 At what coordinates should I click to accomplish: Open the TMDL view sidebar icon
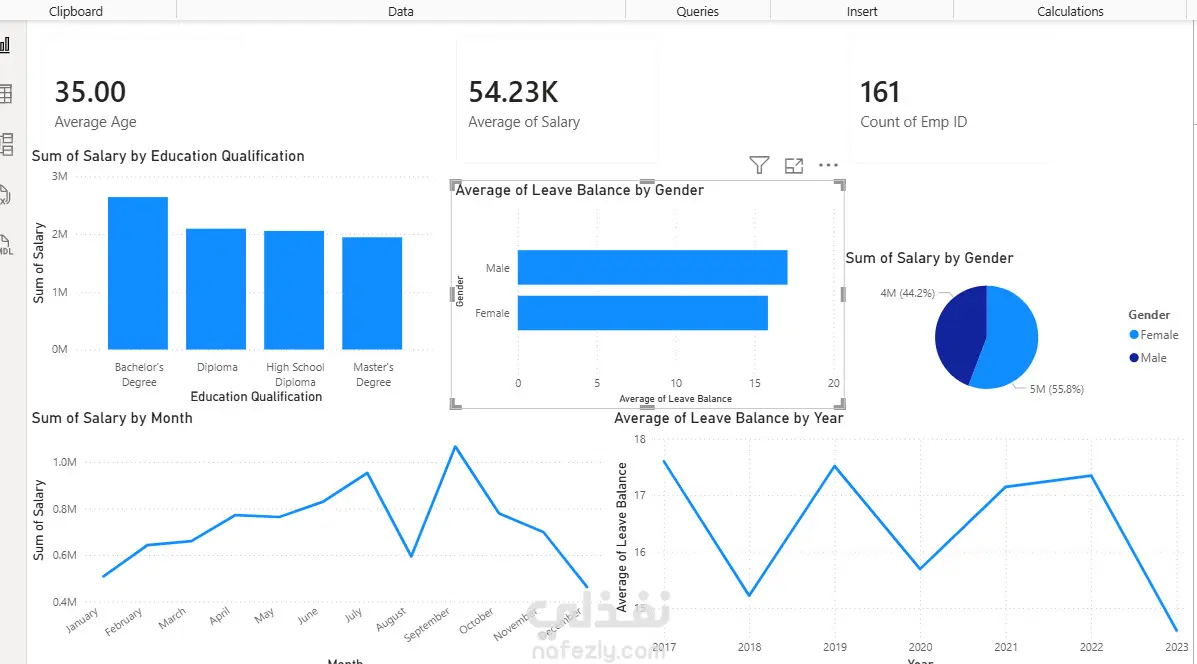(x=5, y=244)
